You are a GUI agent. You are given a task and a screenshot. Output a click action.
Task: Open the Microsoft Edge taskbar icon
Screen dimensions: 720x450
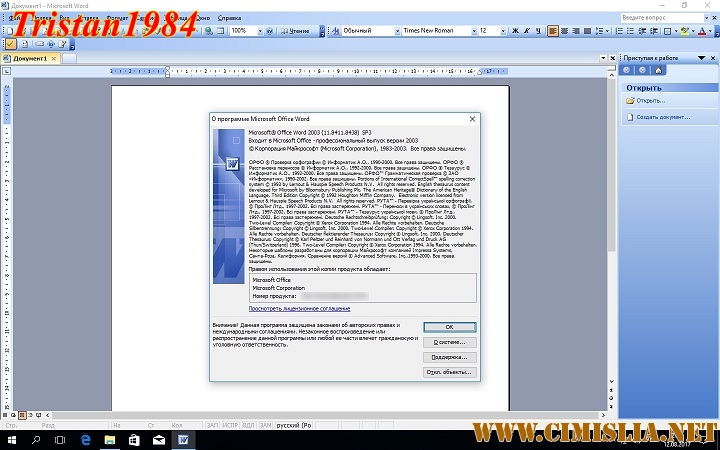tap(86, 438)
